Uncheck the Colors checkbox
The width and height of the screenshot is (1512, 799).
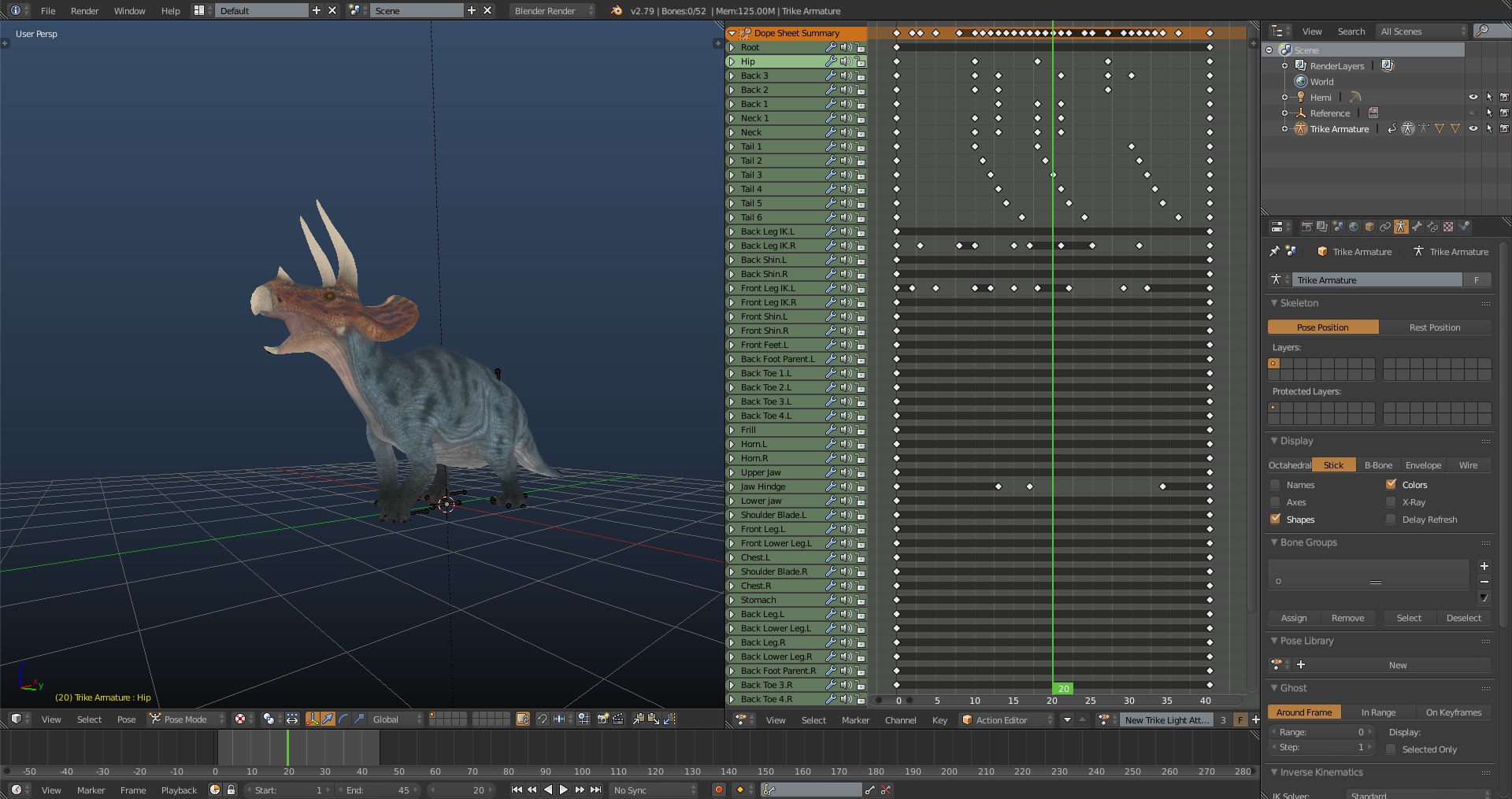[1391, 485]
